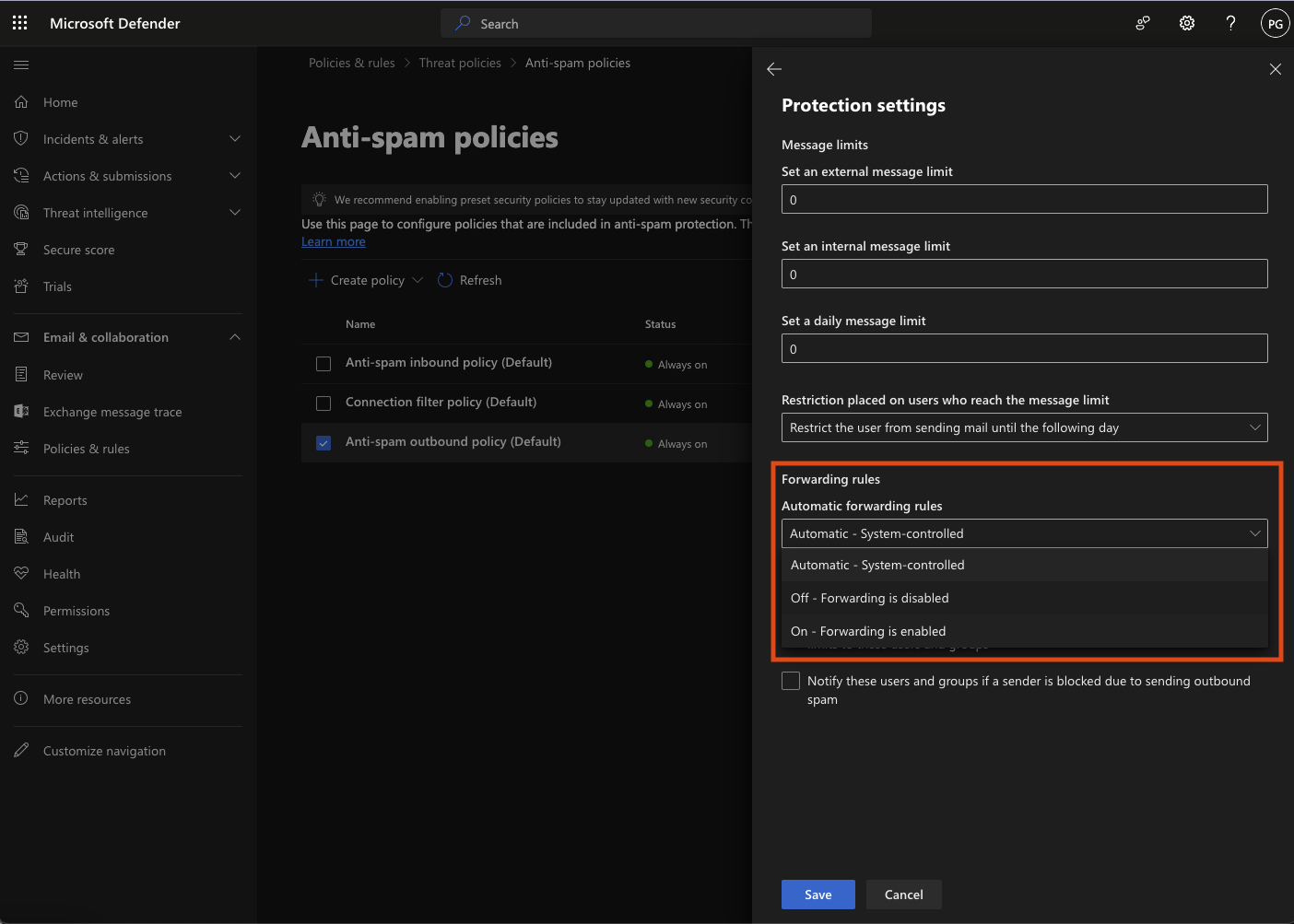Enable notify users if sender is blocked checkbox
This screenshot has height=924, width=1294.
[x=791, y=681]
